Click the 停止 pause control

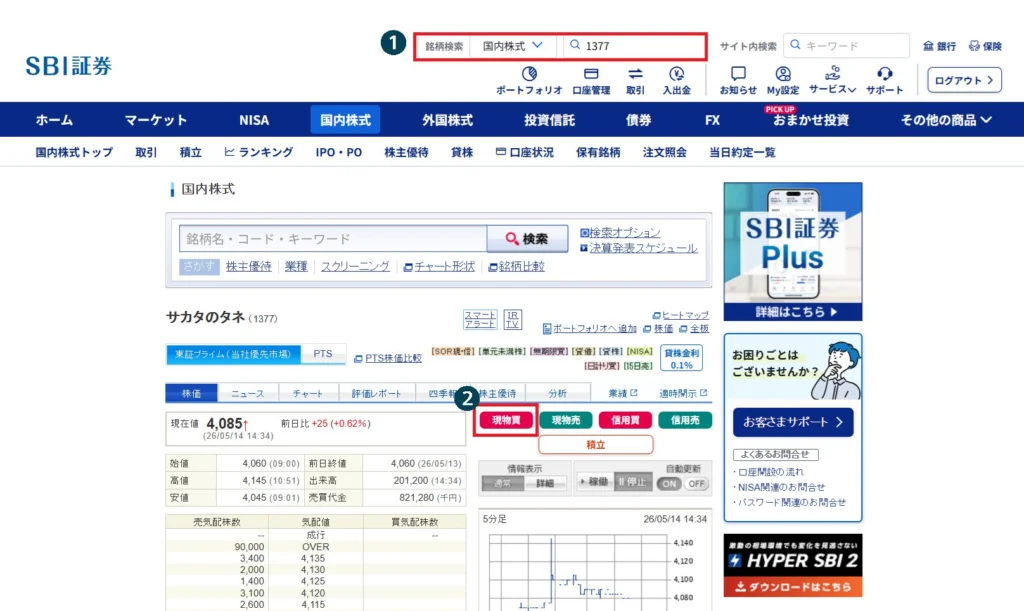632,482
